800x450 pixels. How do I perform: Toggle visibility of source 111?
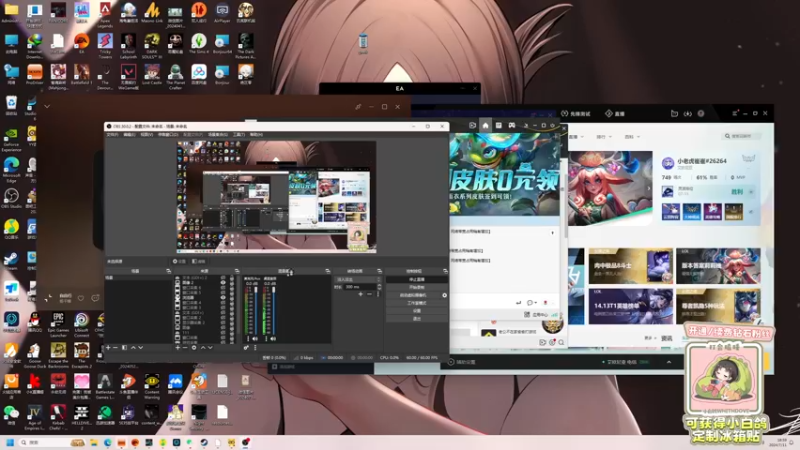[x=222, y=332]
